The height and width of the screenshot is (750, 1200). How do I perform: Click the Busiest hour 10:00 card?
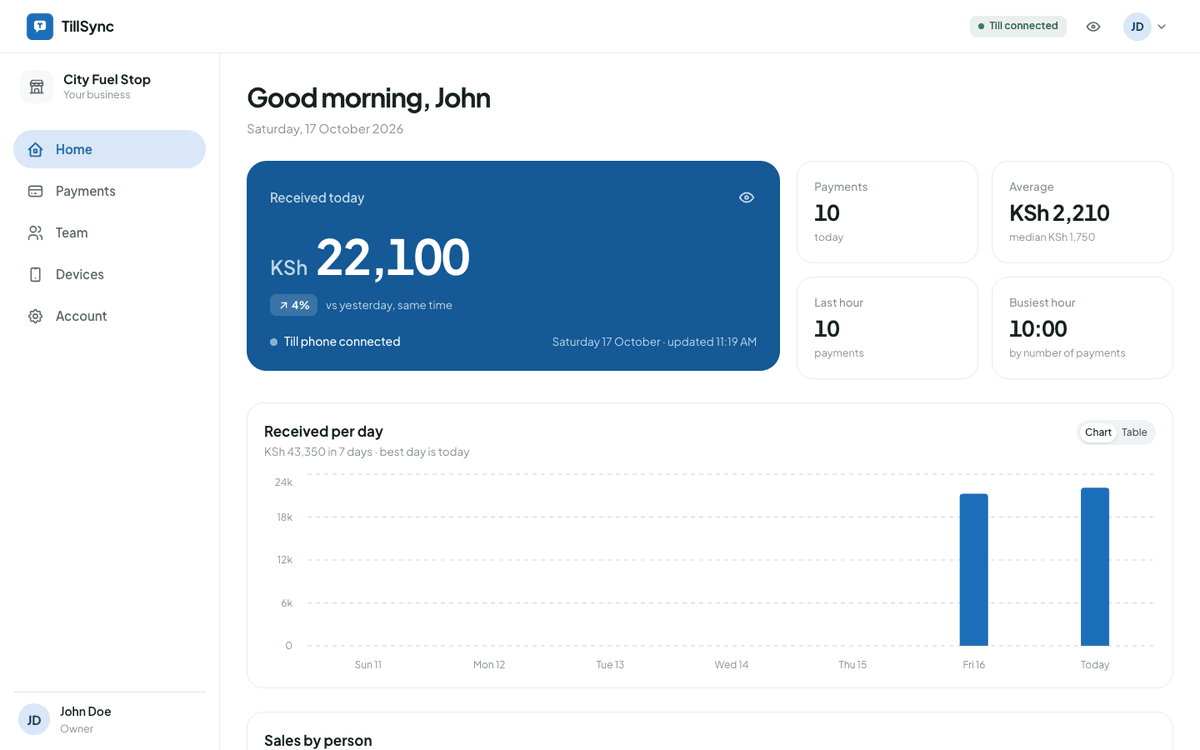coord(1082,328)
